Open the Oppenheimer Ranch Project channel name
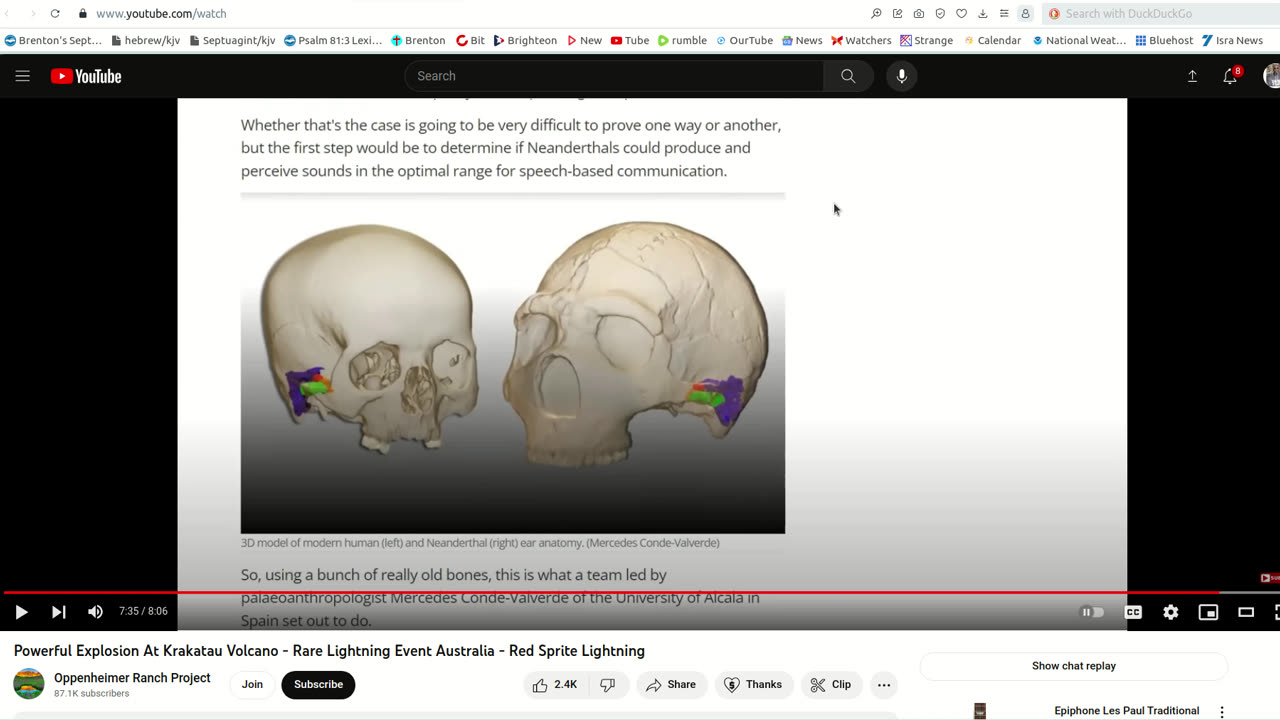Viewport: 1280px width, 720px height. (x=132, y=678)
